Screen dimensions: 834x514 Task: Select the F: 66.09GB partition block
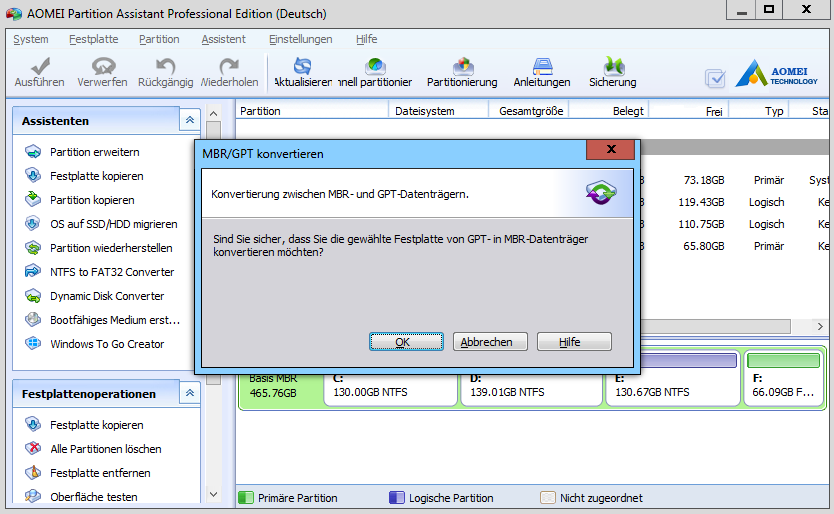(x=783, y=378)
